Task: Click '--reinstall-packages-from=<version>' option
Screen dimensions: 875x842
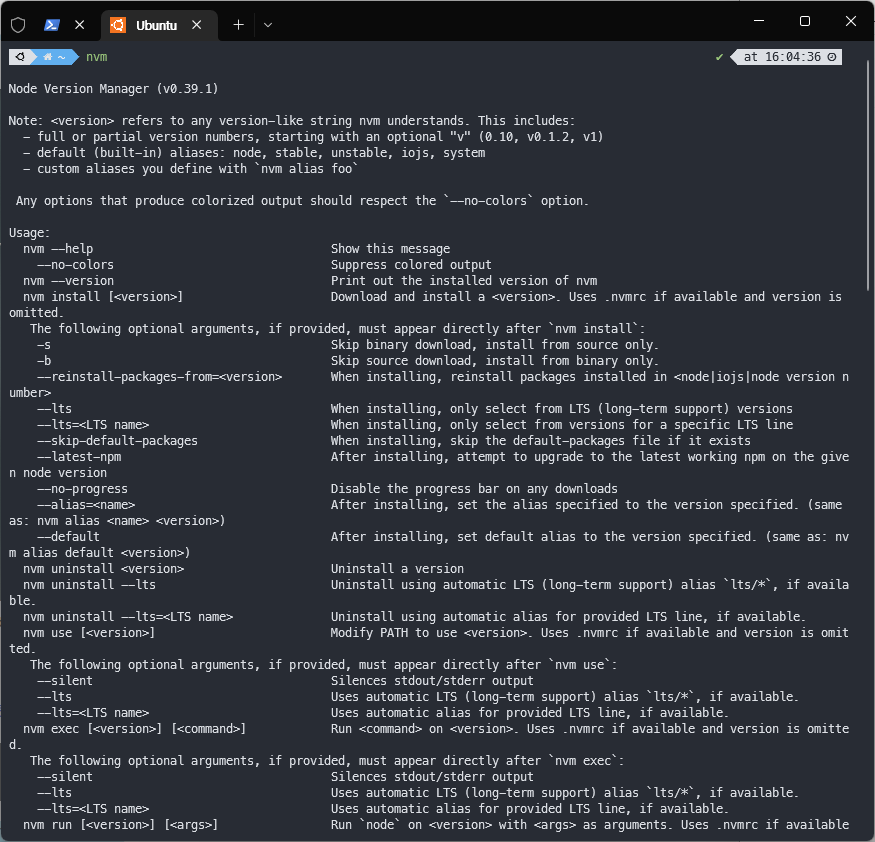Action: [x=160, y=377]
